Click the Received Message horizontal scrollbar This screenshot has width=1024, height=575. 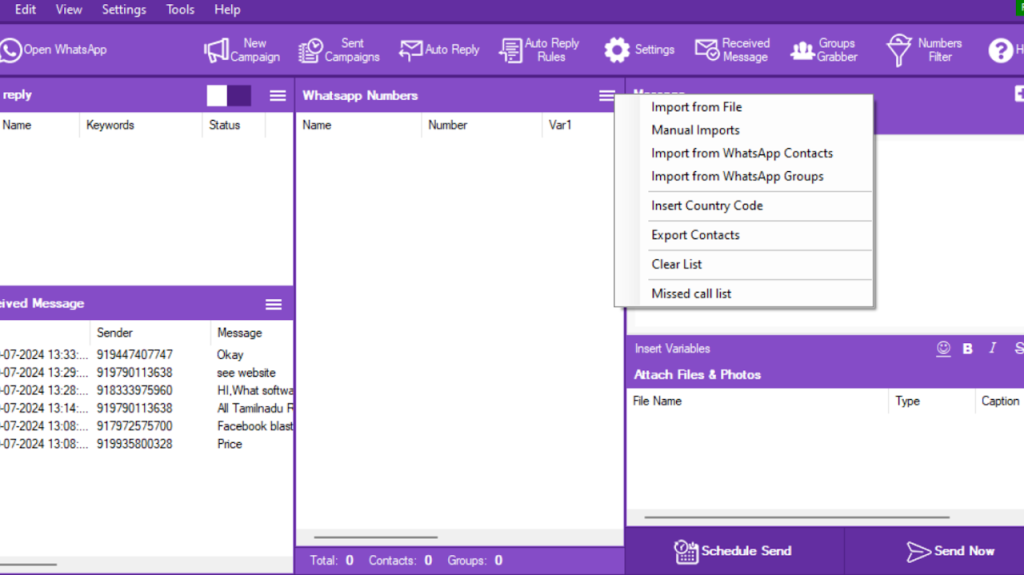tap(28, 564)
